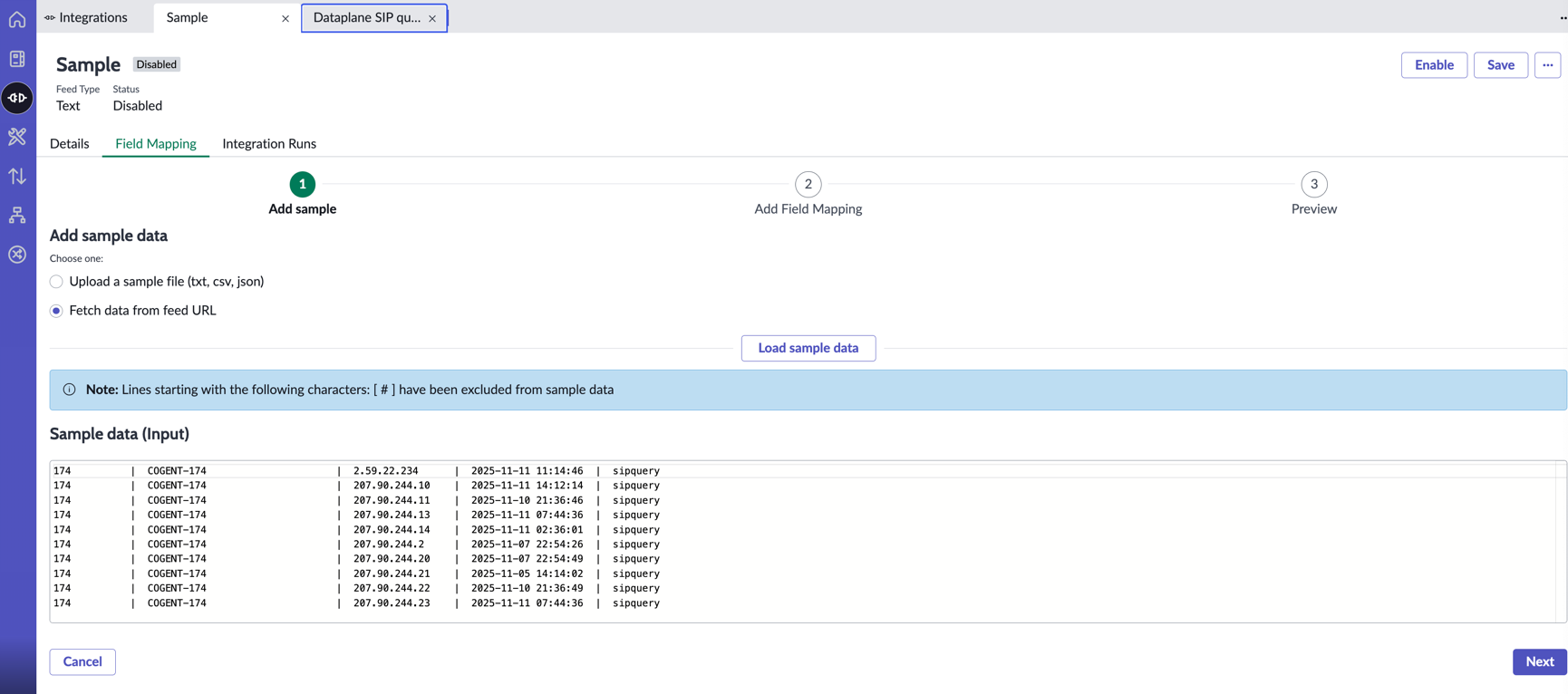Click the Save button
This screenshot has height=694, width=1568.
[1501, 65]
